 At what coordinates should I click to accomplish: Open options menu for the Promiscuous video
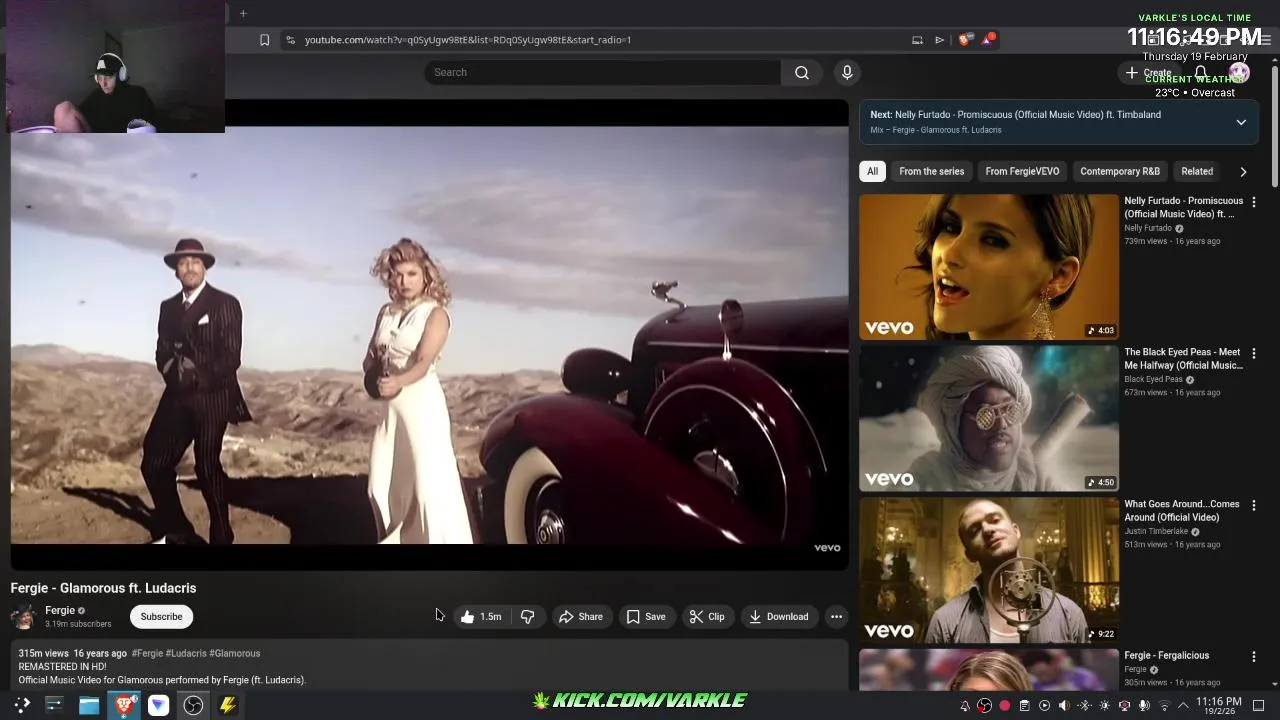click(1253, 202)
